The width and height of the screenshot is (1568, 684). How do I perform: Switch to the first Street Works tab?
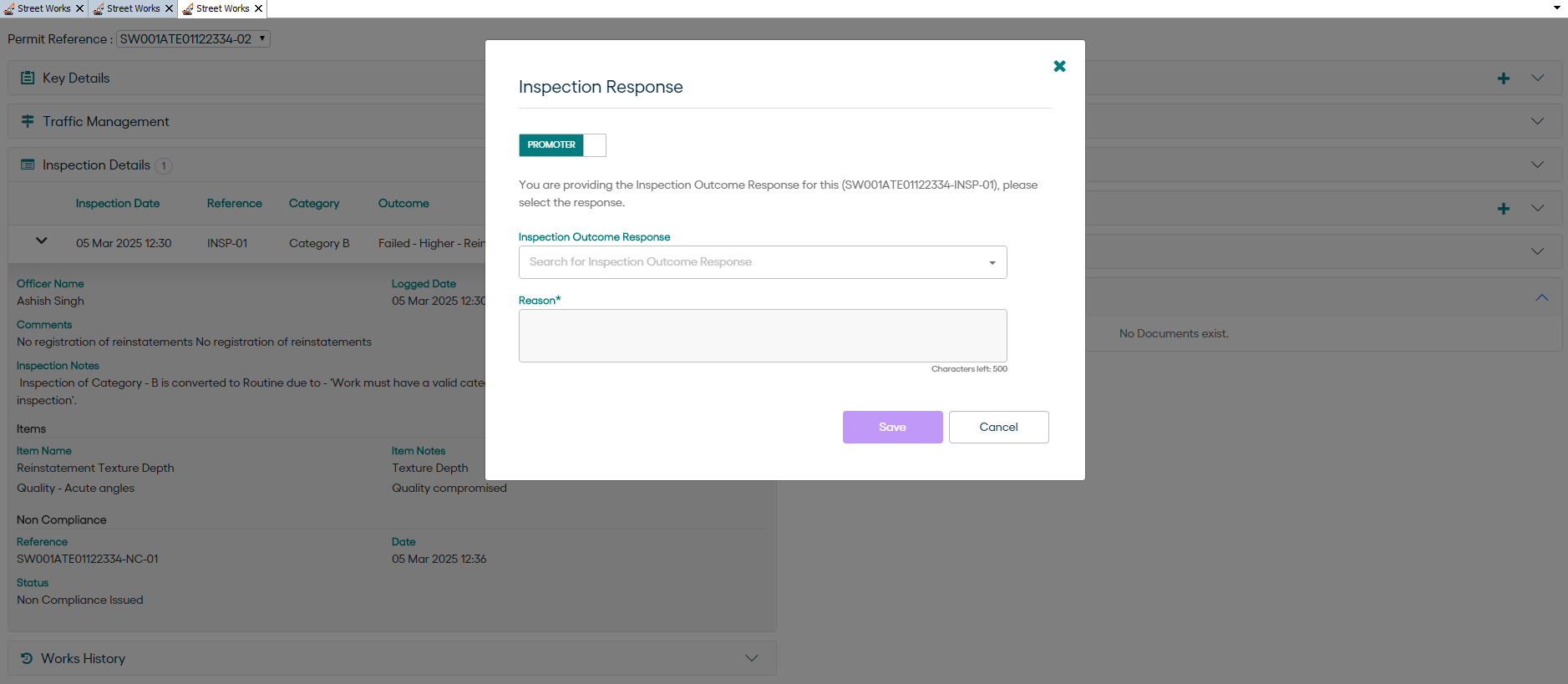point(38,8)
